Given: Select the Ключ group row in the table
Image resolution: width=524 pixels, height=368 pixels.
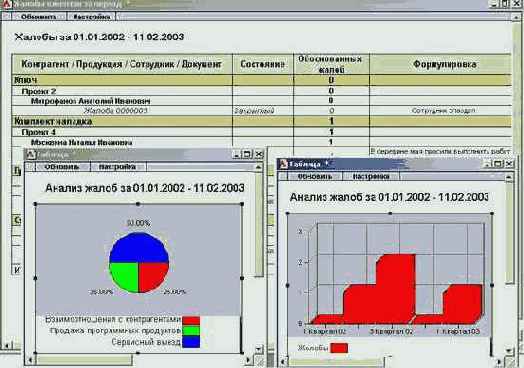Looking at the screenshot, I should 262,80.
